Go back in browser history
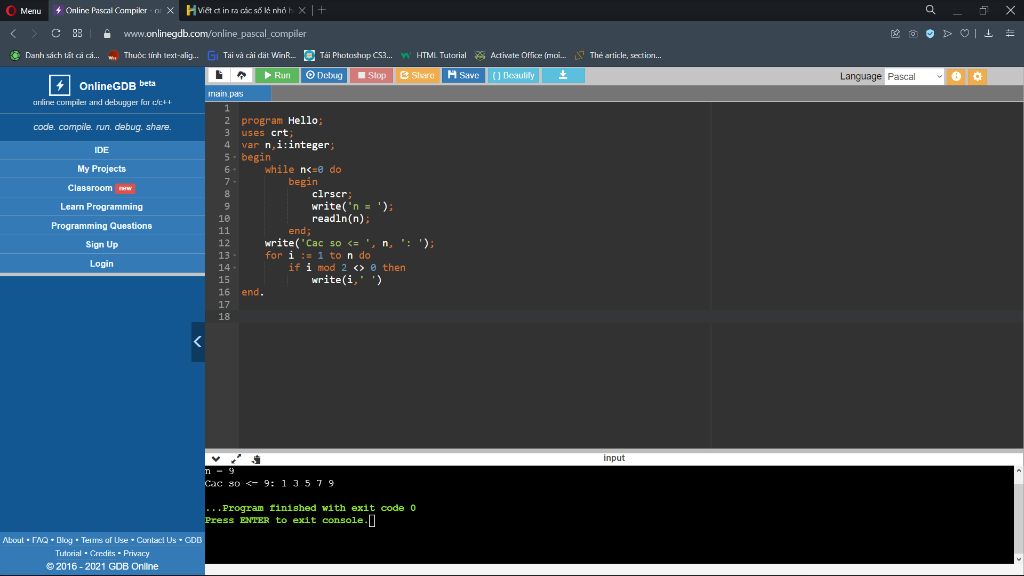The height and width of the screenshot is (576, 1024). pyautogui.click(x=13, y=33)
